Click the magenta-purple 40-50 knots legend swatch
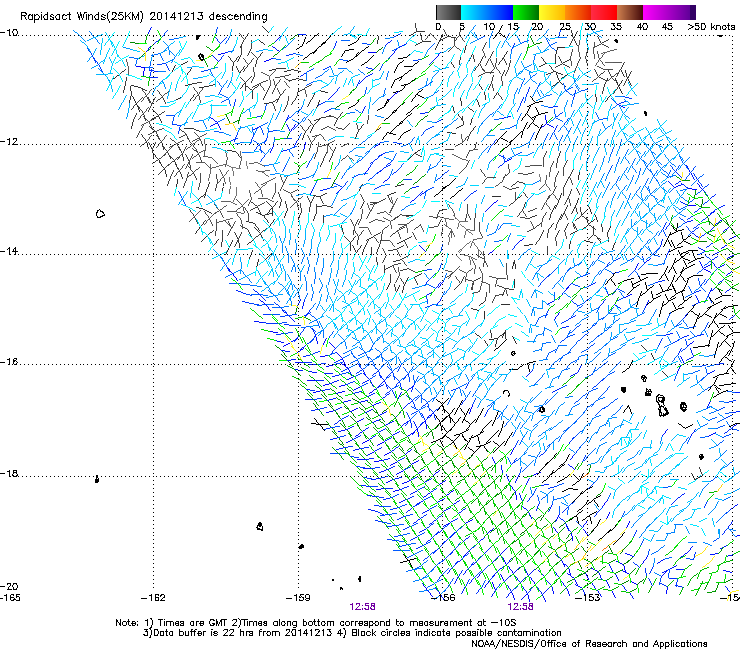 (669, 12)
